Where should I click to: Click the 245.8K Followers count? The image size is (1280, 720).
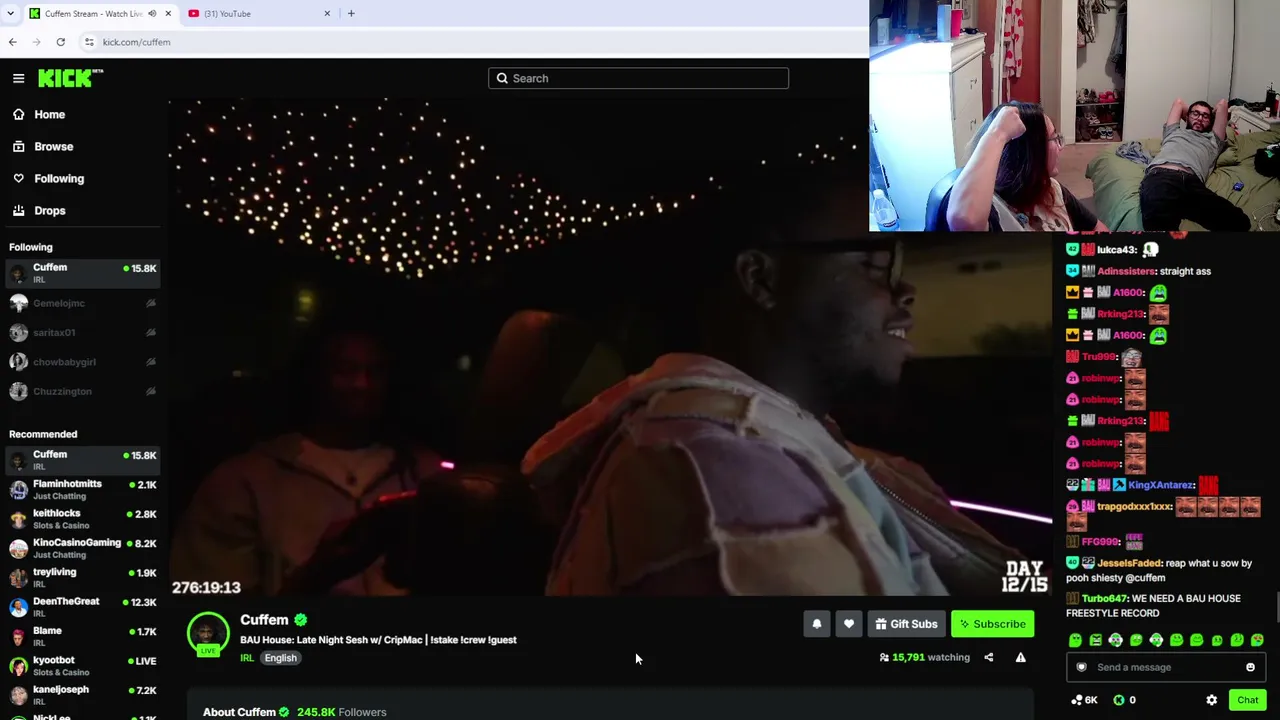[x=341, y=712]
